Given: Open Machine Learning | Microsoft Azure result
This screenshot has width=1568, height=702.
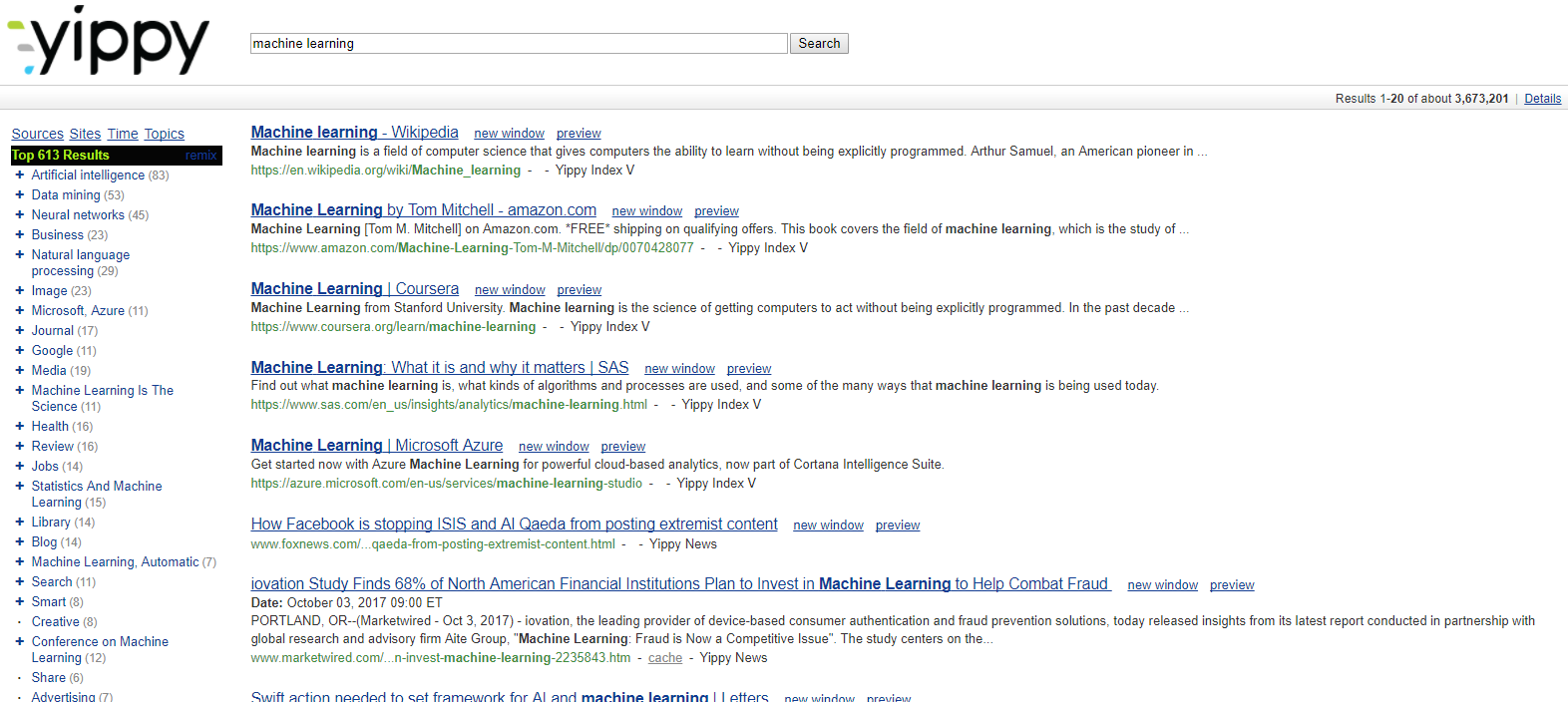Looking at the screenshot, I should (376, 445).
